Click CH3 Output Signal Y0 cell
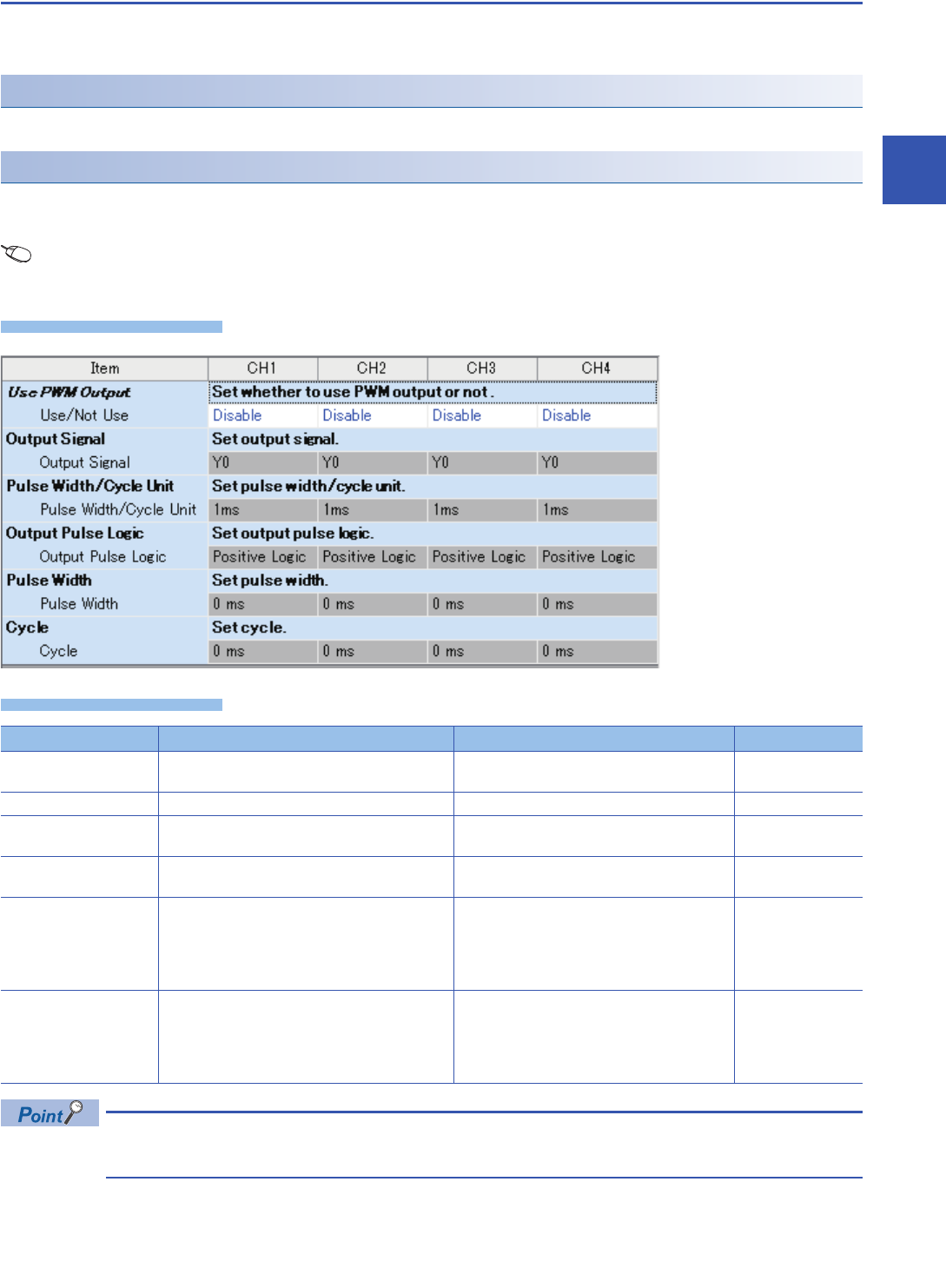Image resolution: width=946 pixels, height=1288 pixels. tap(481, 462)
